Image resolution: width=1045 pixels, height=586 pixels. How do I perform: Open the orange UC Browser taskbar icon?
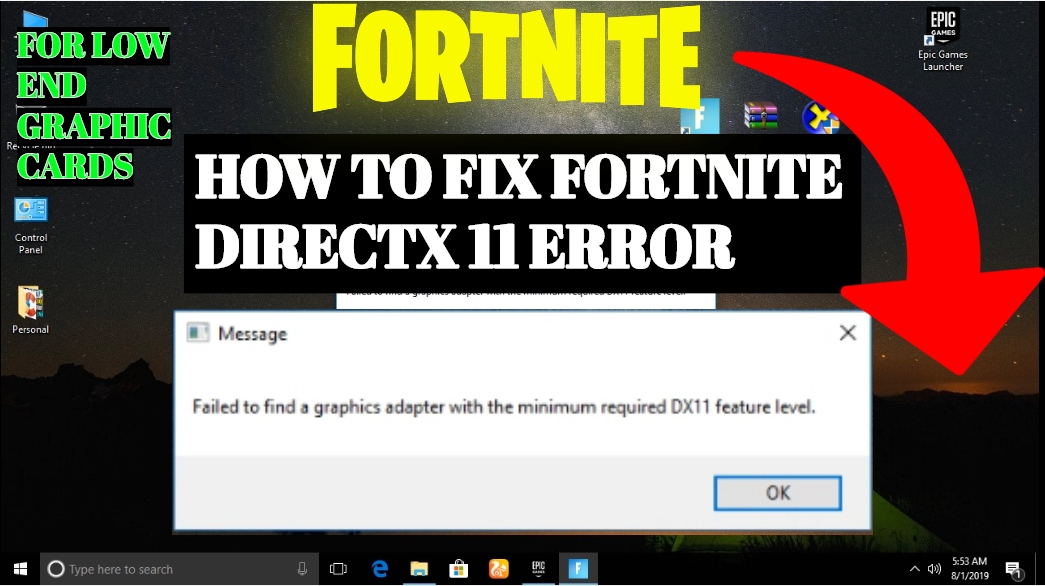499,569
